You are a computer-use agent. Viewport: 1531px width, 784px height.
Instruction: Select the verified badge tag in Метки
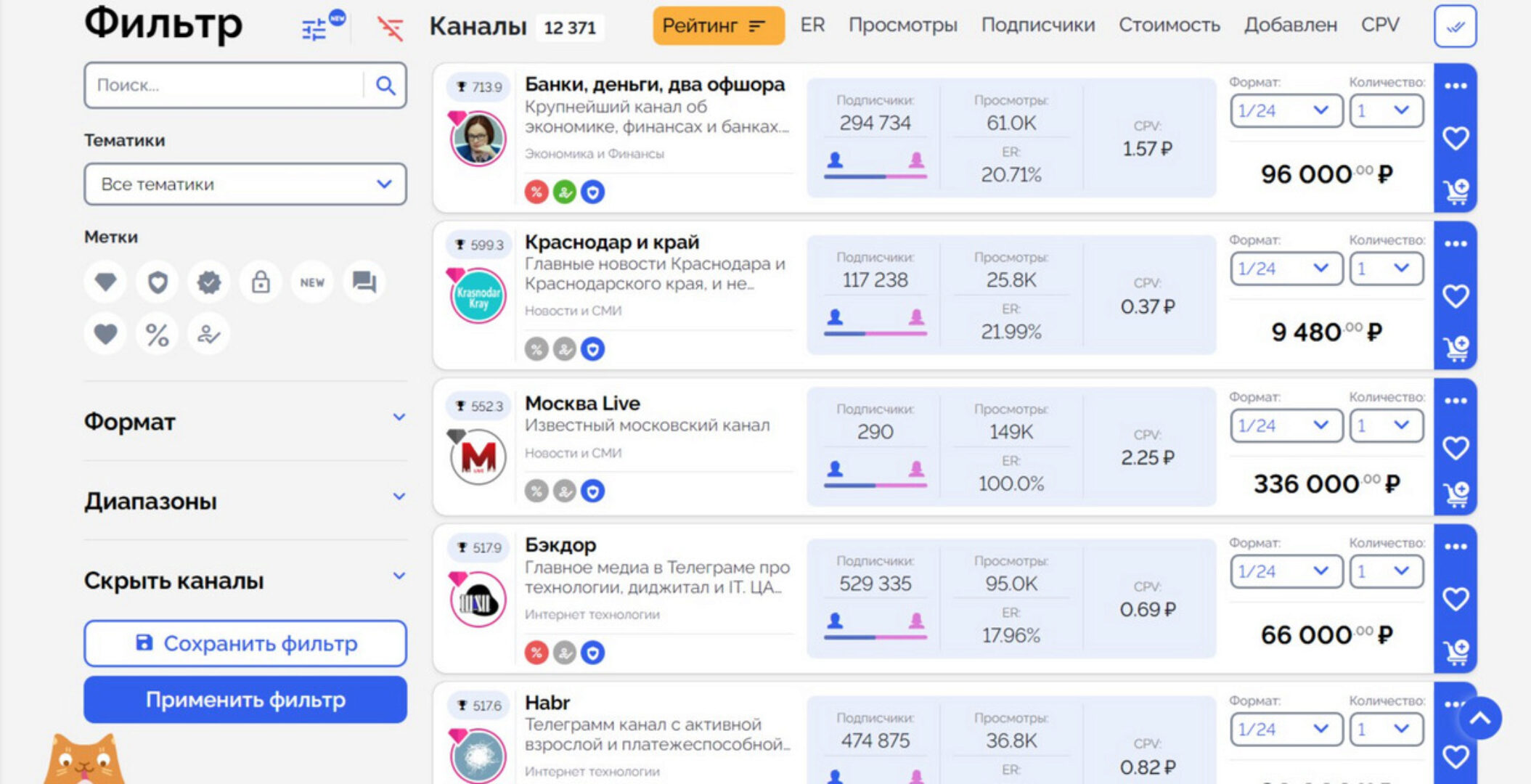[208, 282]
